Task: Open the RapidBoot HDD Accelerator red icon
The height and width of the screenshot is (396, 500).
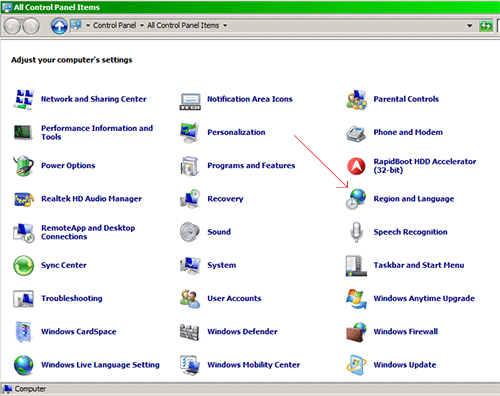Action: (x=356, y=166)
